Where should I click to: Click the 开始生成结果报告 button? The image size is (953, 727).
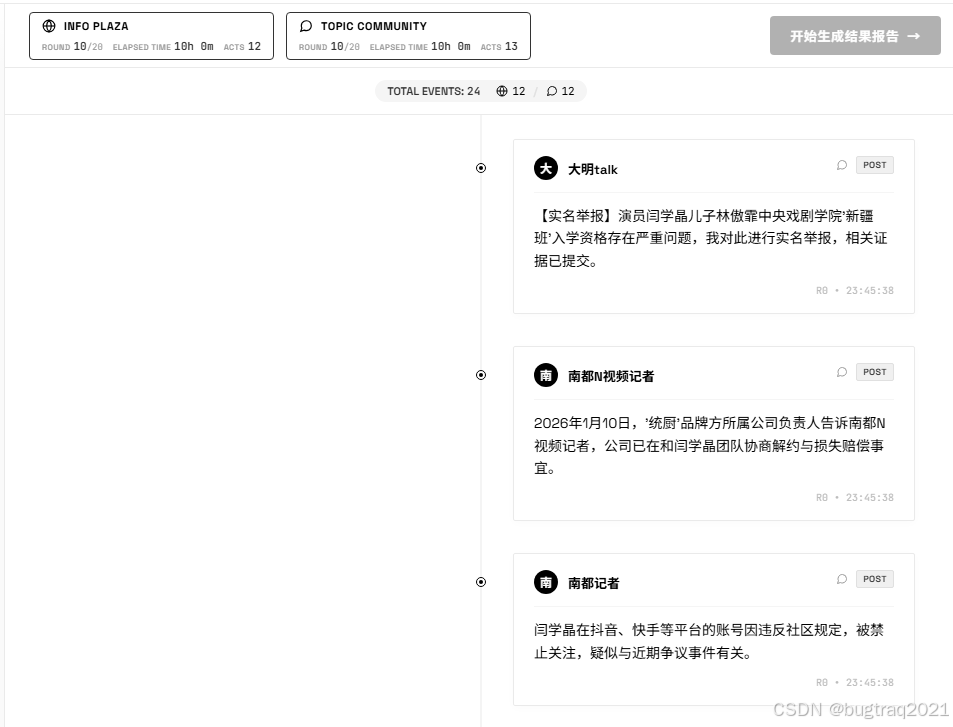click(855, 36)
